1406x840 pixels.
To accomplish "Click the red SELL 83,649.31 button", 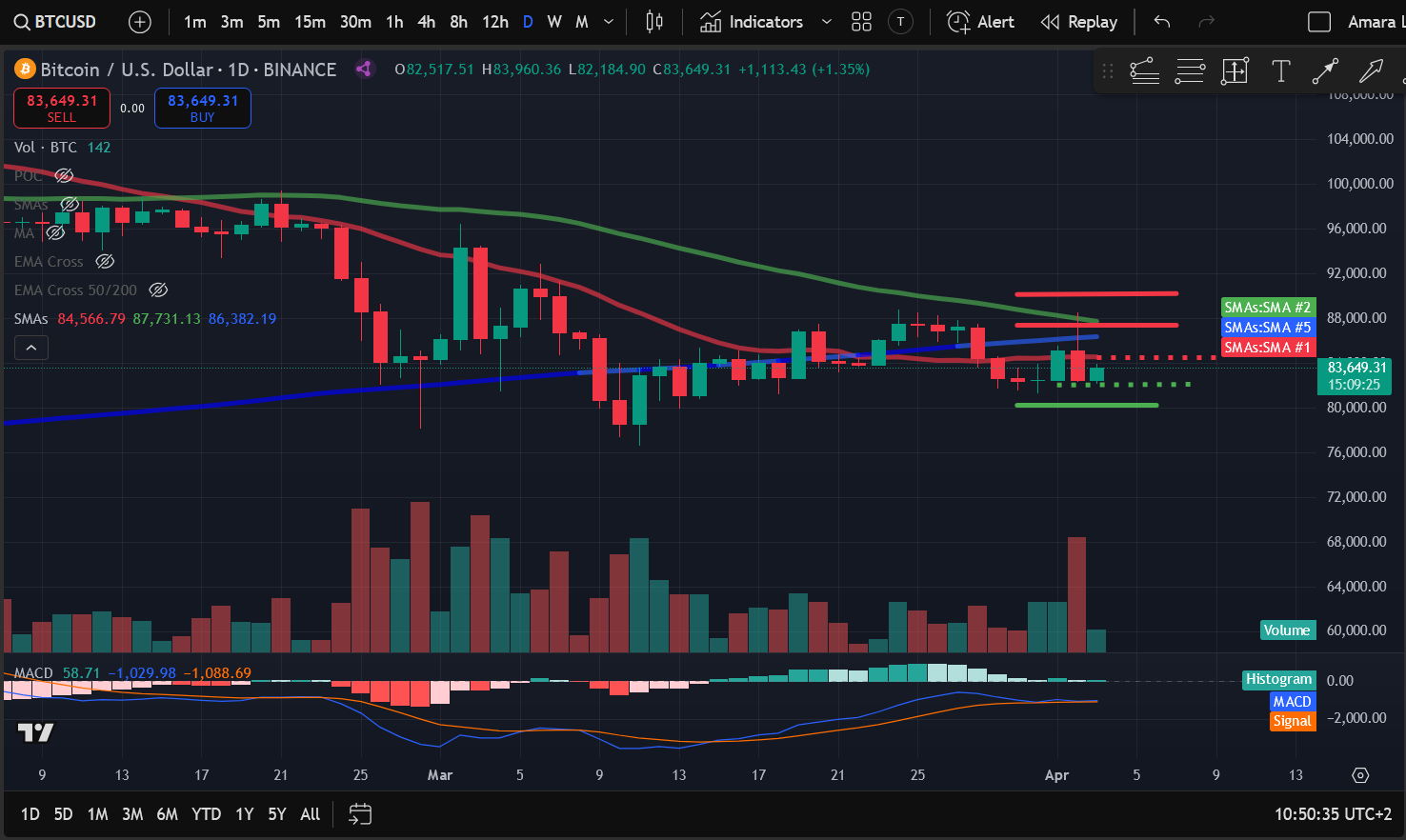I will click(62, 108).
